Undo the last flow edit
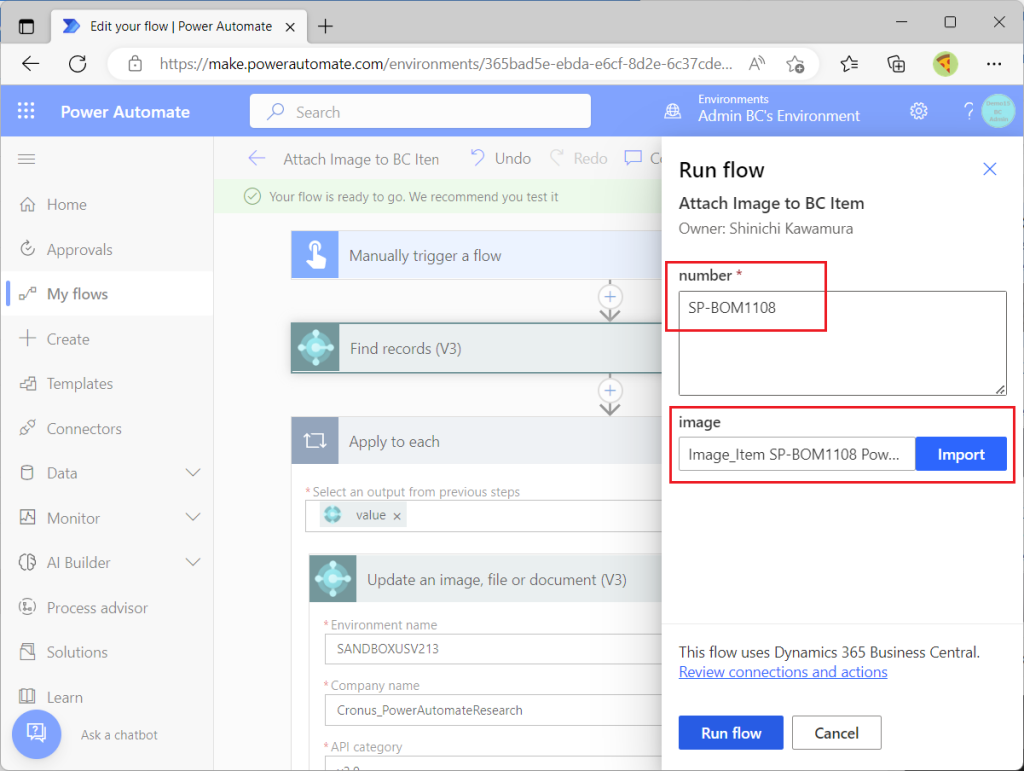 (500, 159)
